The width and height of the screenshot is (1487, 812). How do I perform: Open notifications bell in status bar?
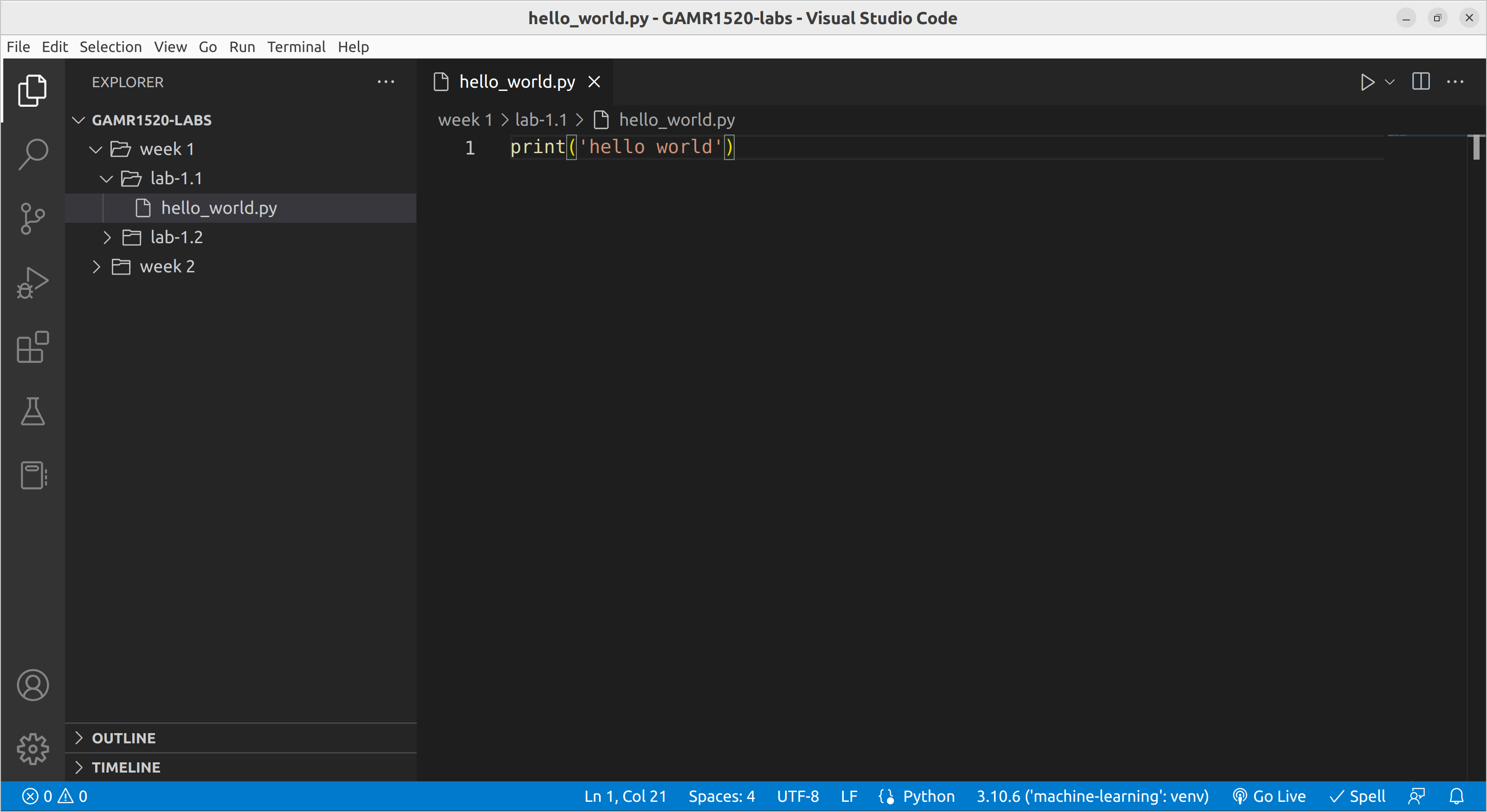(x=1456, y=796)
